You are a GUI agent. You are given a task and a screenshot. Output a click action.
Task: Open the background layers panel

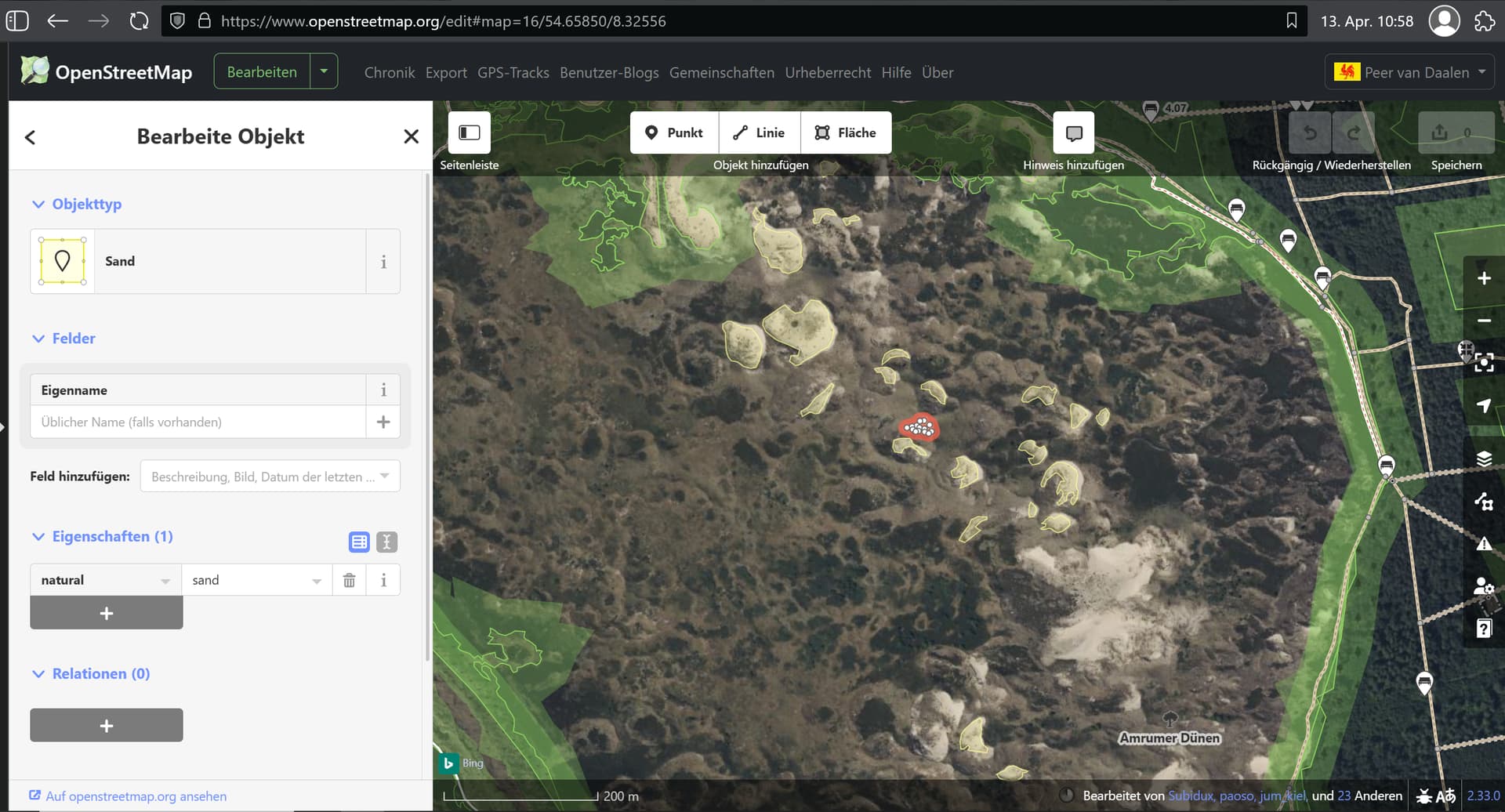pos(1484,459)
